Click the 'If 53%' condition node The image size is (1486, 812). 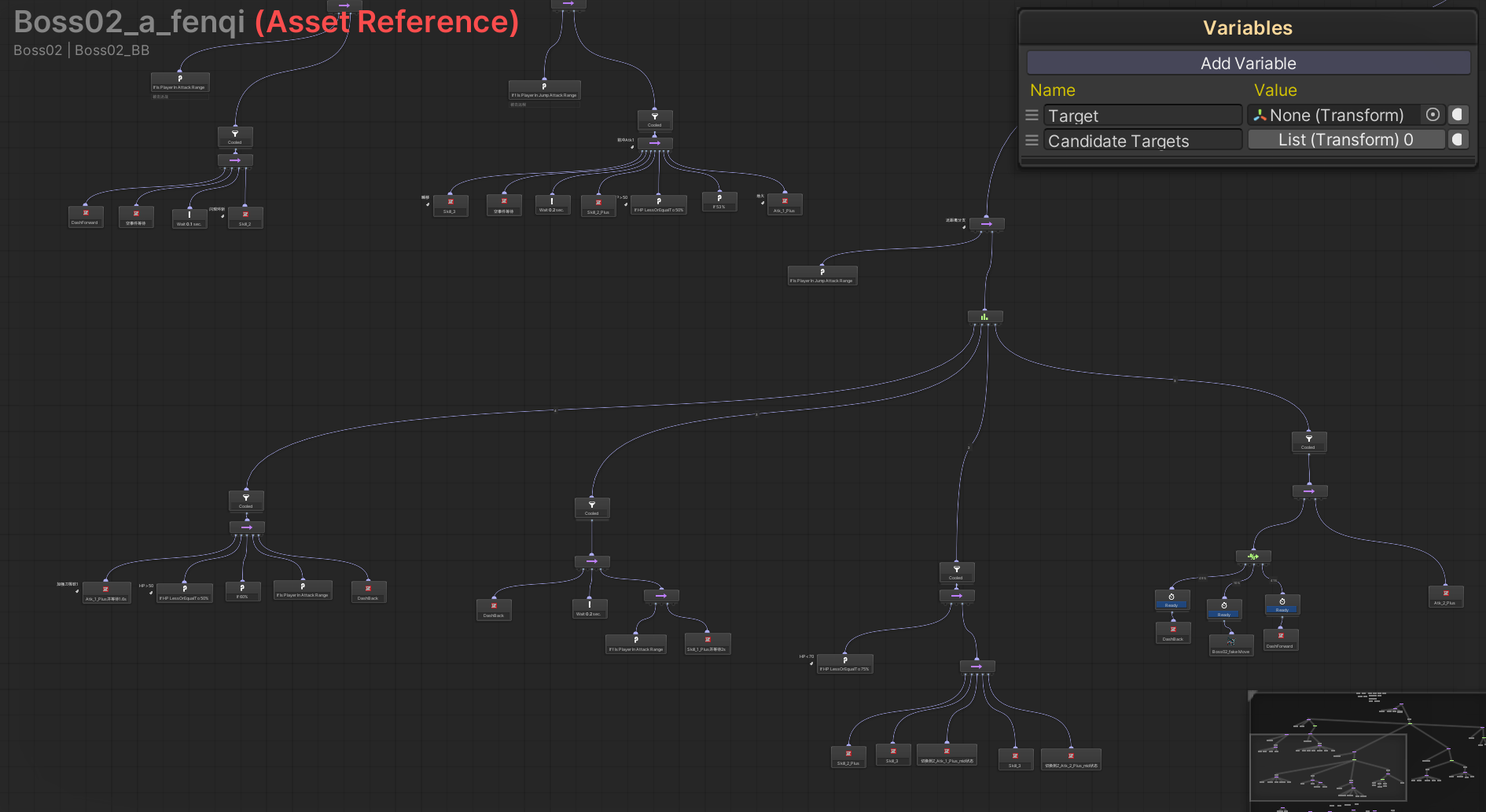pos(719,201)
